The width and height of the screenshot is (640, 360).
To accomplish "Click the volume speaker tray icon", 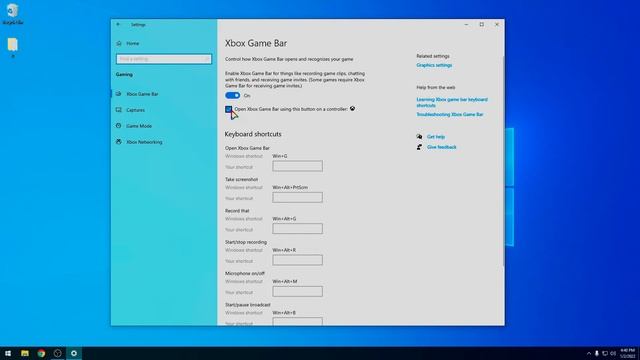I will [613, 353].
